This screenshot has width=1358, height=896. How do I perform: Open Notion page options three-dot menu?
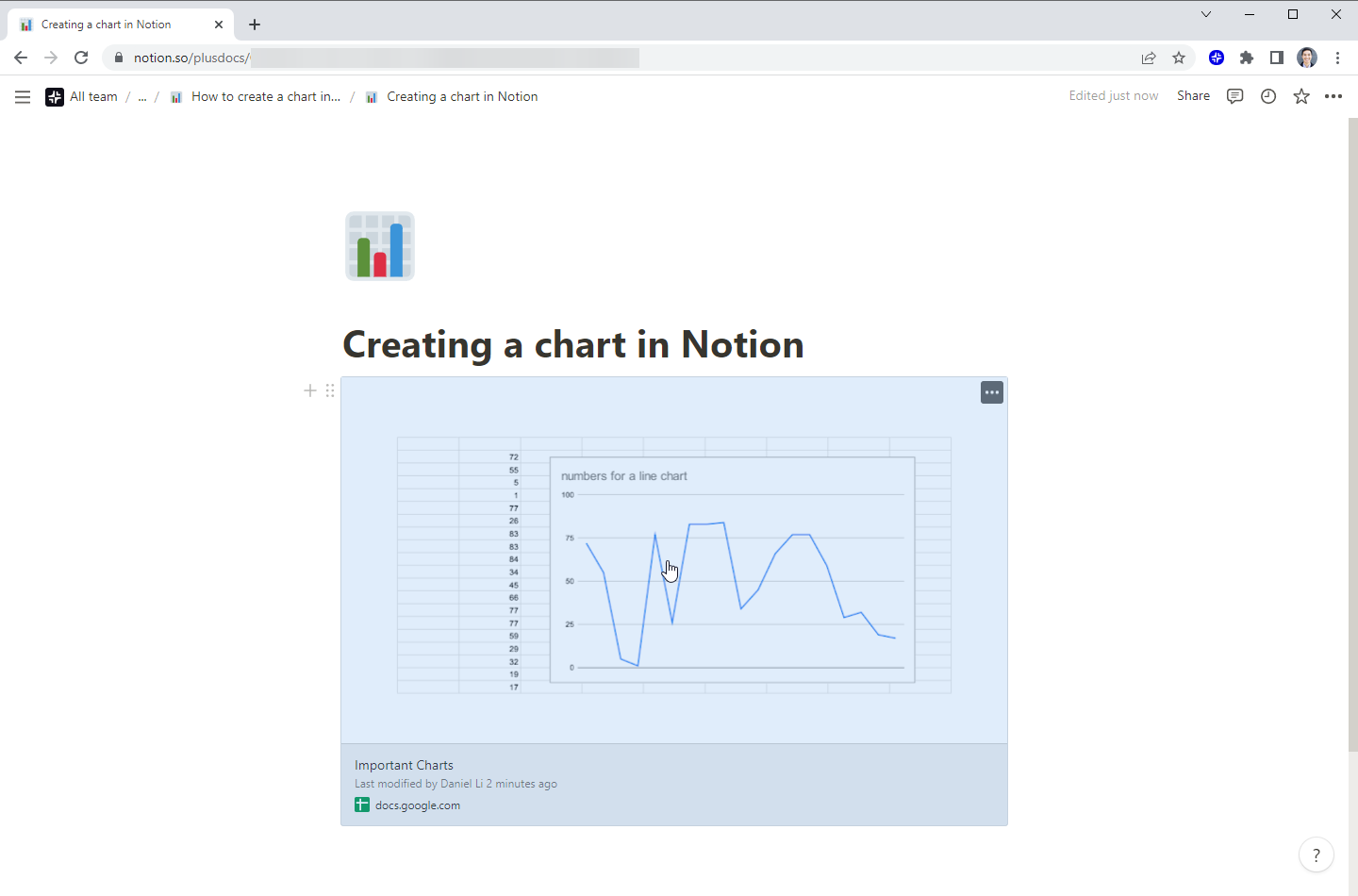pos(1333,96)
